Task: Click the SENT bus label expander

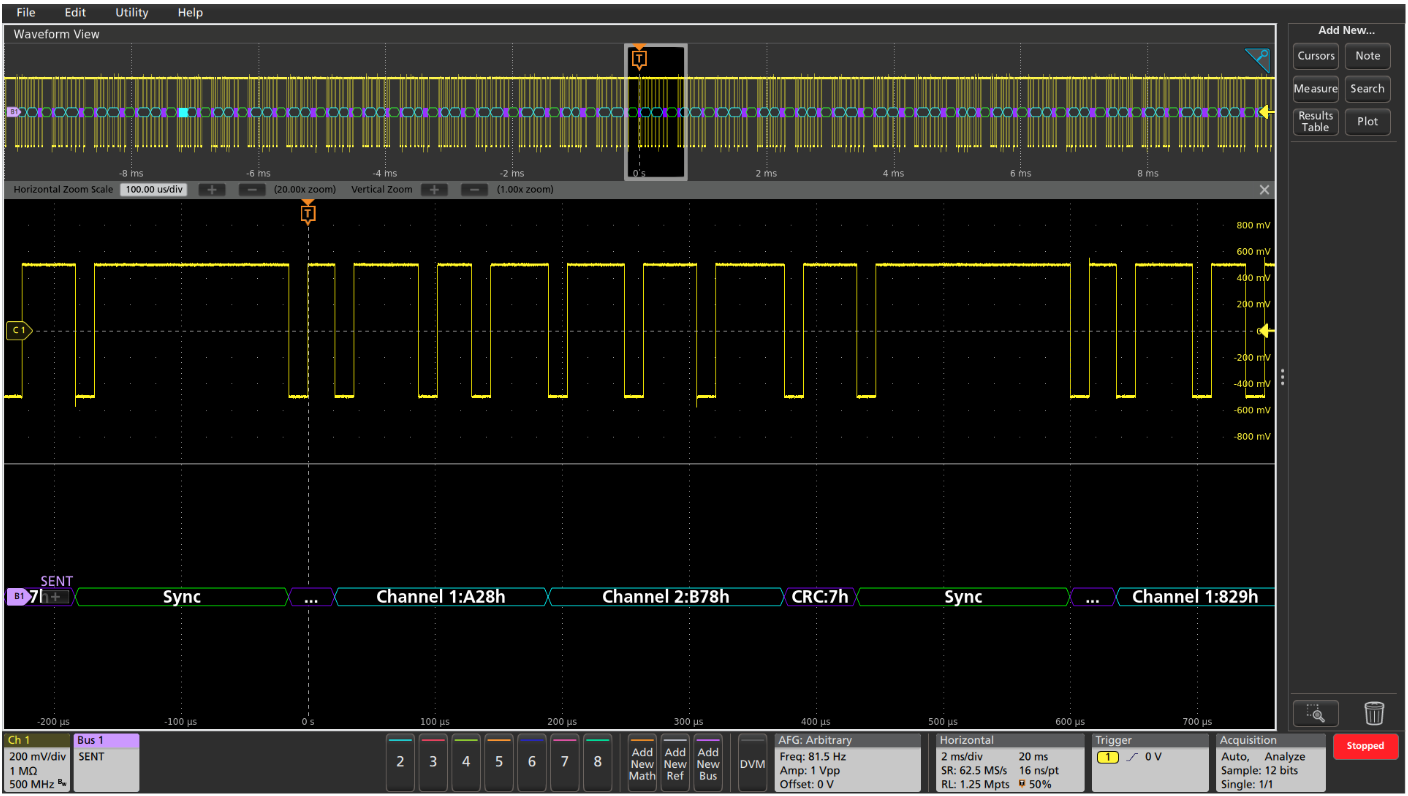Action: pos(56,597)
